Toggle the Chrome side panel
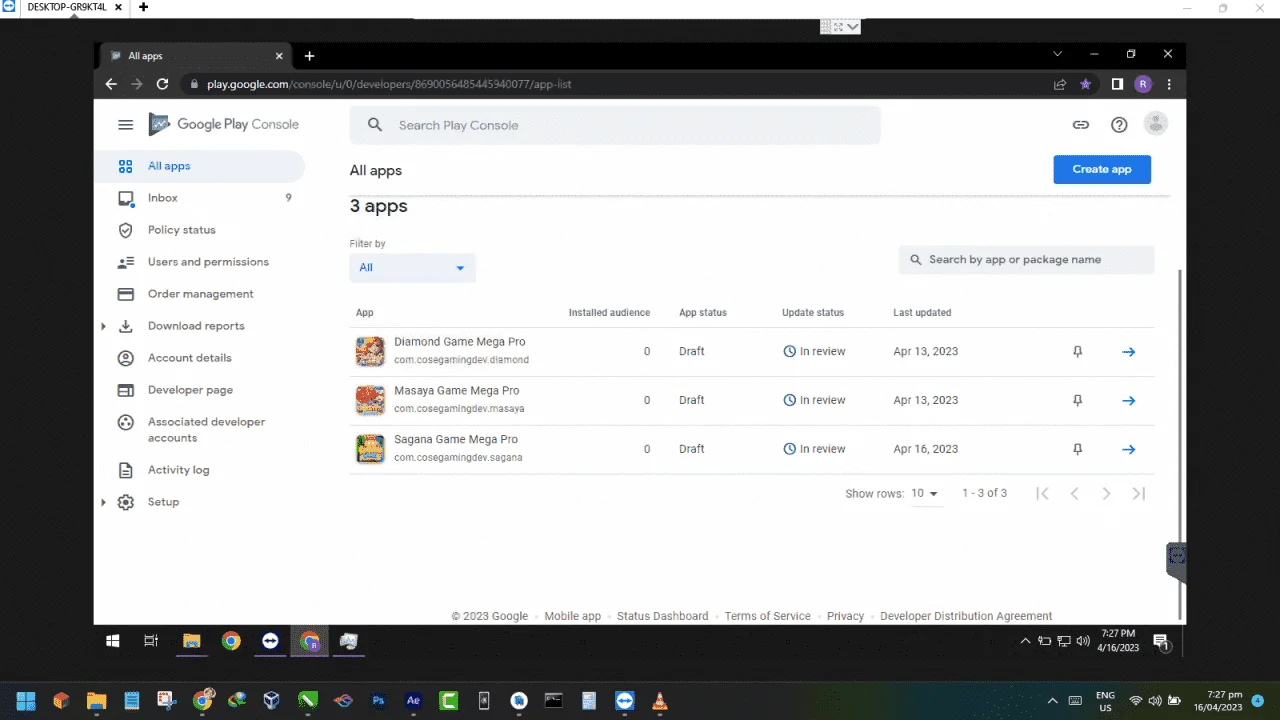 (x=1117, y=84)
